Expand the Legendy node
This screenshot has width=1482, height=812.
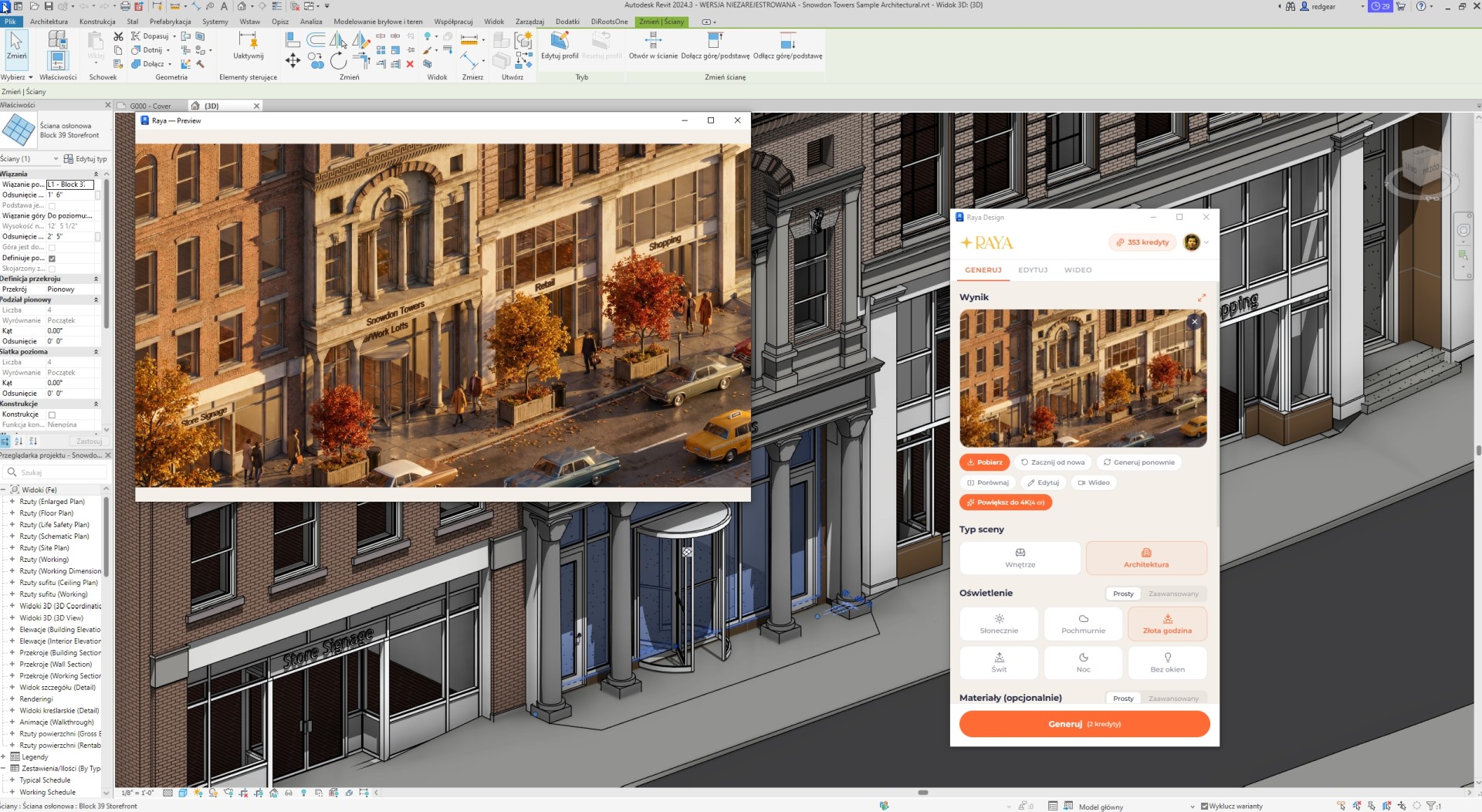pos(4,757)
